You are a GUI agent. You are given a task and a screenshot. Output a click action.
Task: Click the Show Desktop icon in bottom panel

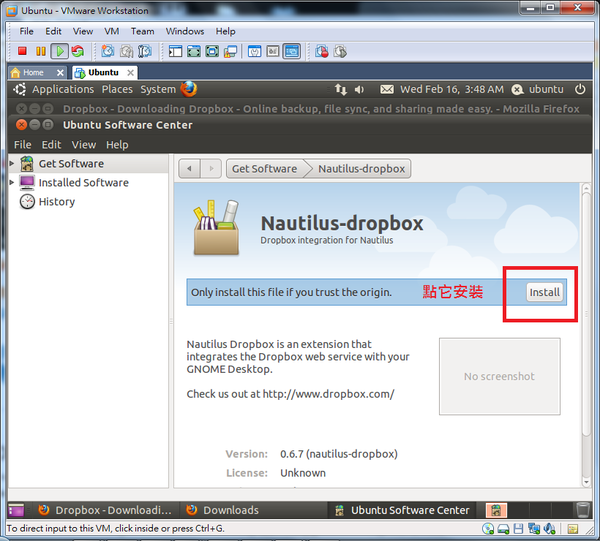16,510
